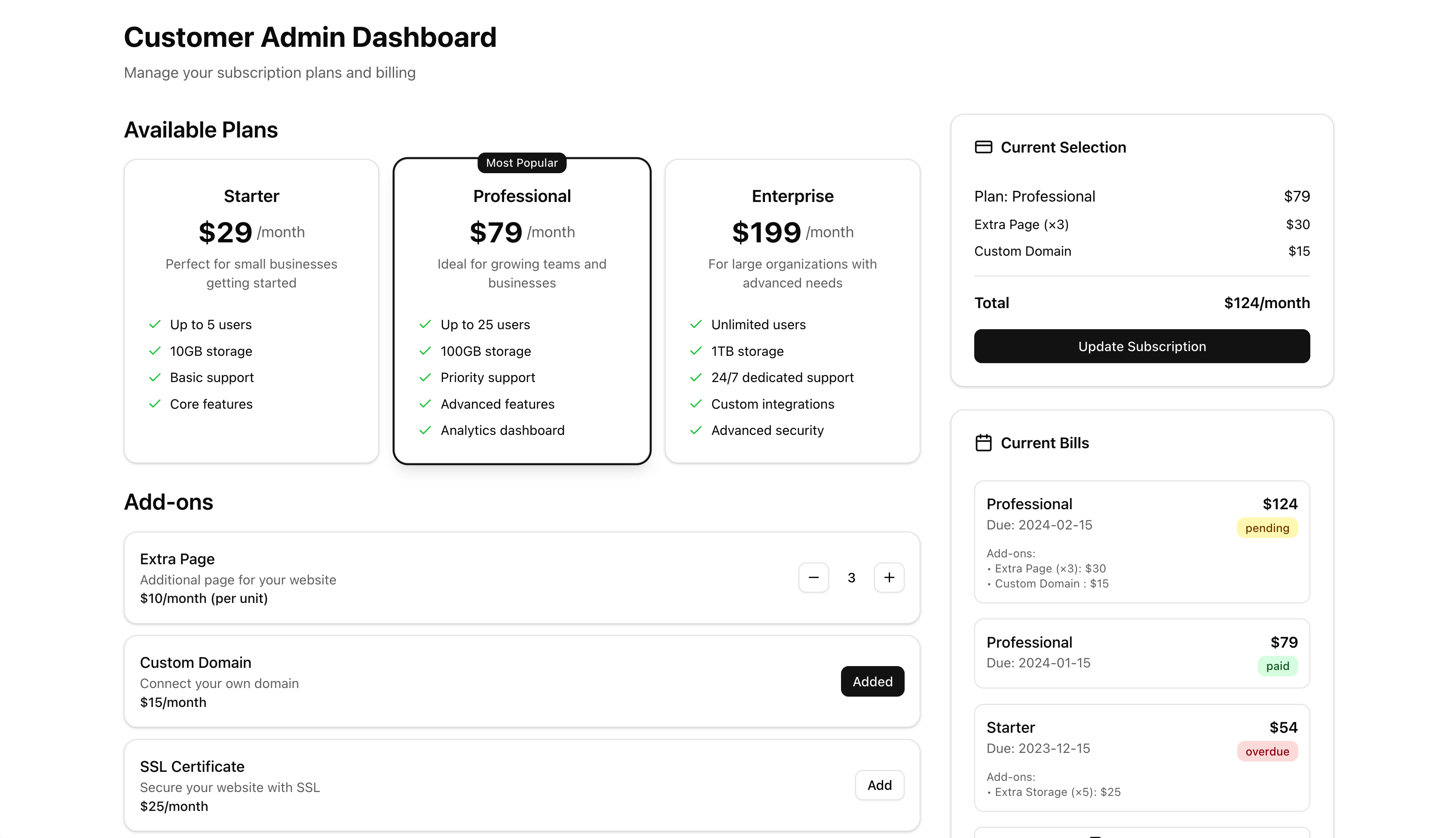This screenshot has height=838, width=1456.
Task: Click the $29 Starter price
Action: [225, 232]
